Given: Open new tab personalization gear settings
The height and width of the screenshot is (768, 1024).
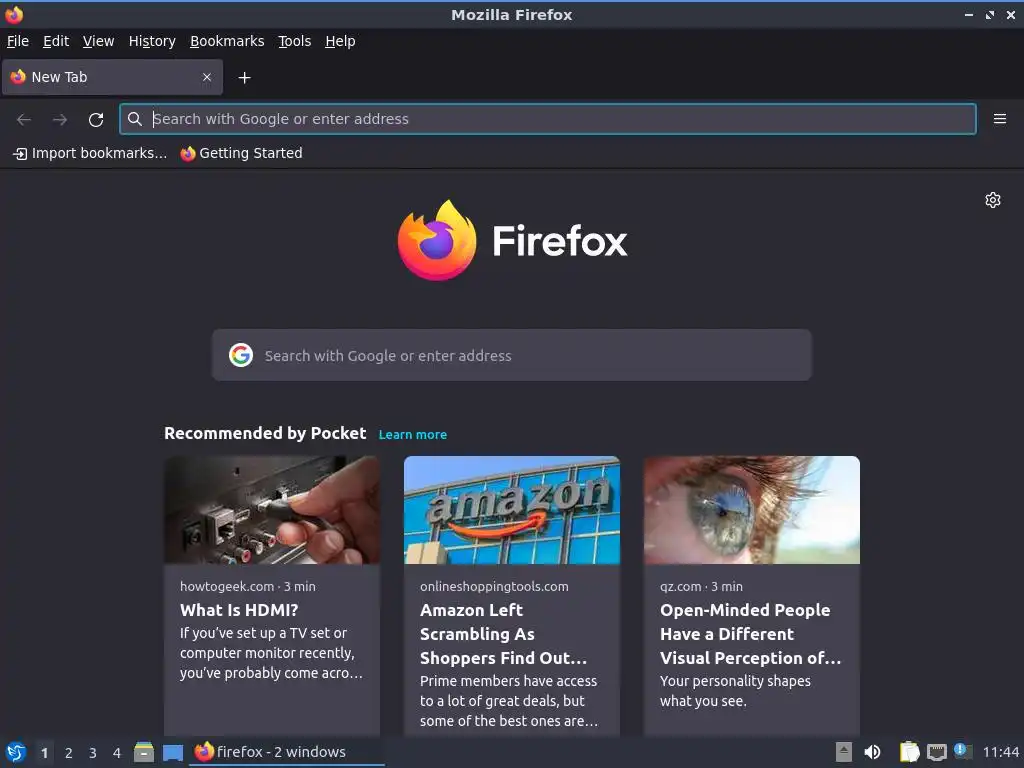Looking at the screenshot, I should click(993, 200).
